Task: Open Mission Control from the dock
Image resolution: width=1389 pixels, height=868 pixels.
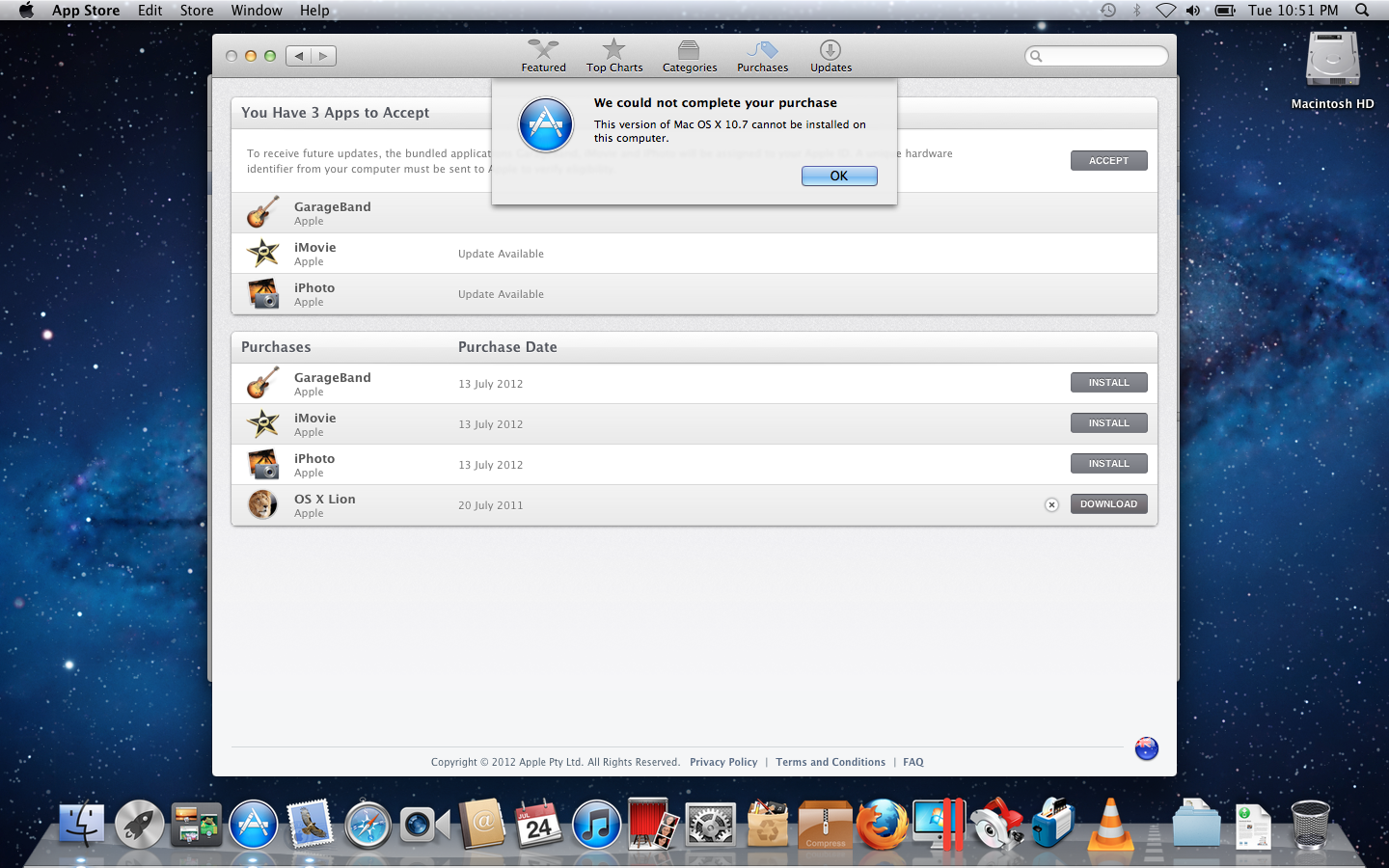Action: pyautogui.click(x=197, y=826)
